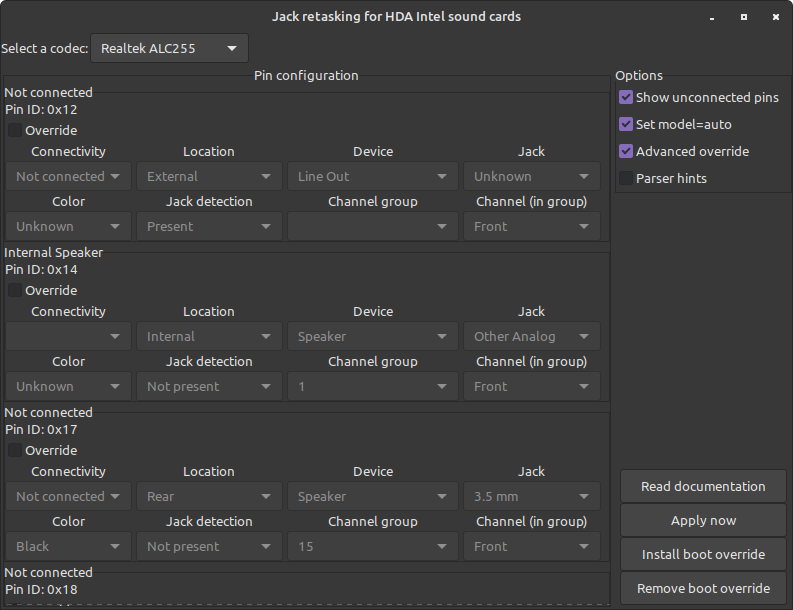Viewport: 793px width, 610px height.
Task: Open empty Channel group dropdown for pin 0x12
Action: click(x=373, y=226)
